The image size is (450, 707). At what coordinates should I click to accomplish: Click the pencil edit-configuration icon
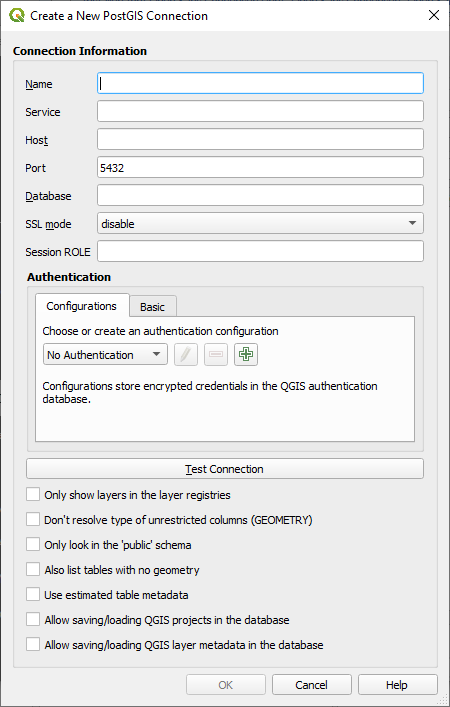[186, 354]
